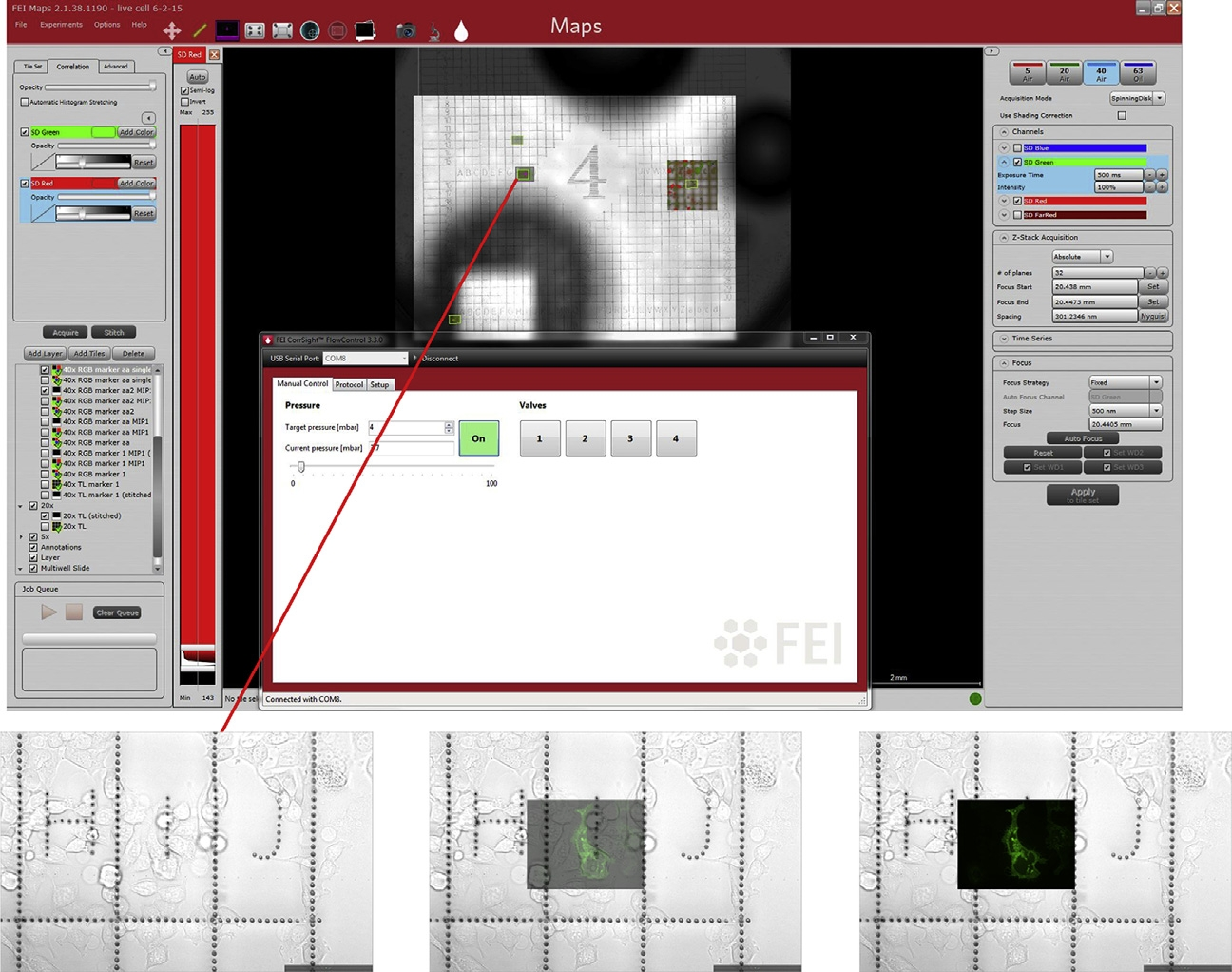This screenshot has height=972, width=1232.
Task: Open the Protocol tab in FlowControl
Action: (x=349, y=384)
